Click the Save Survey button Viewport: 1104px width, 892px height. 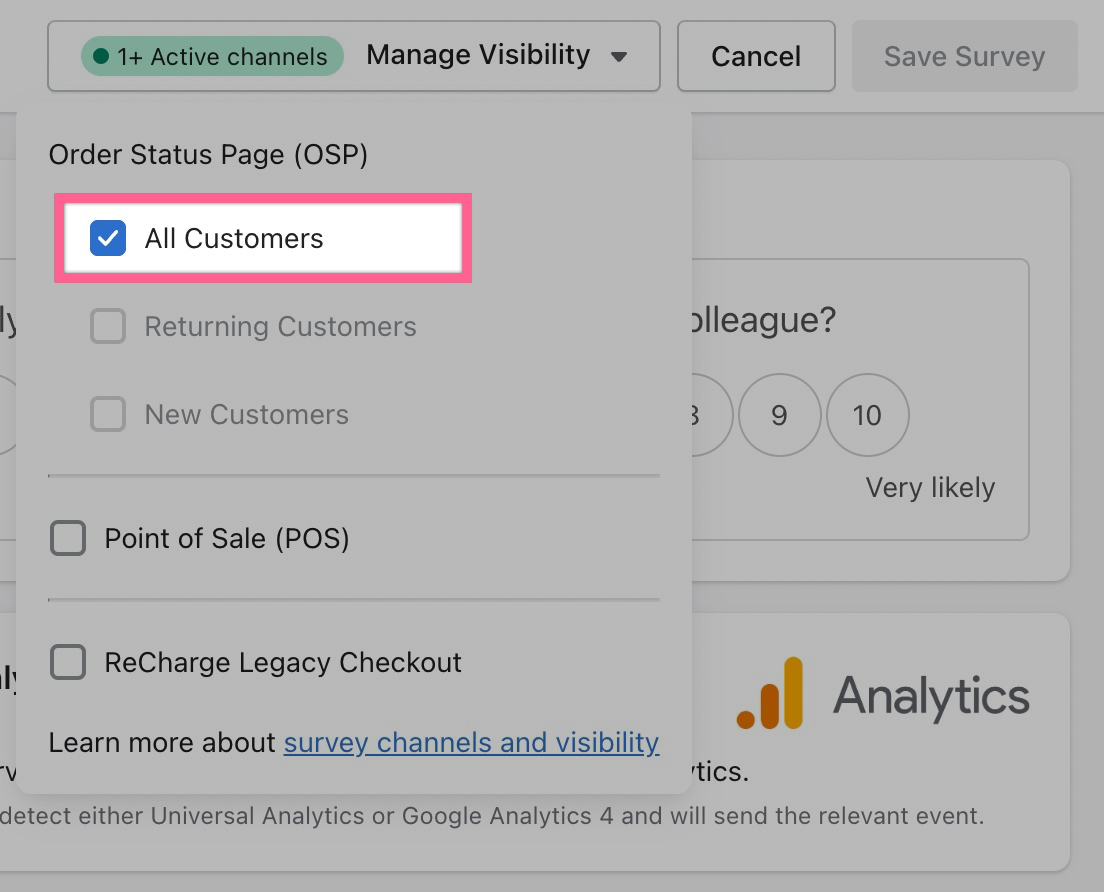pyautogui.click(x=964, y=57)
